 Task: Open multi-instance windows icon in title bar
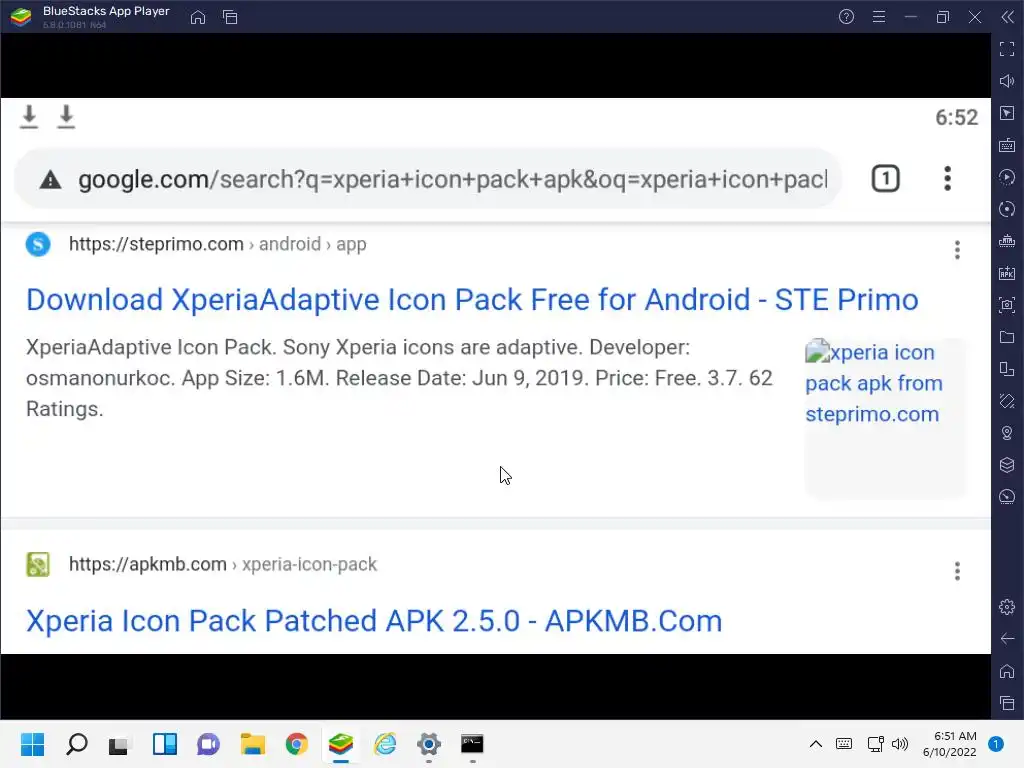pyautogui.click(x=230, y=17)
